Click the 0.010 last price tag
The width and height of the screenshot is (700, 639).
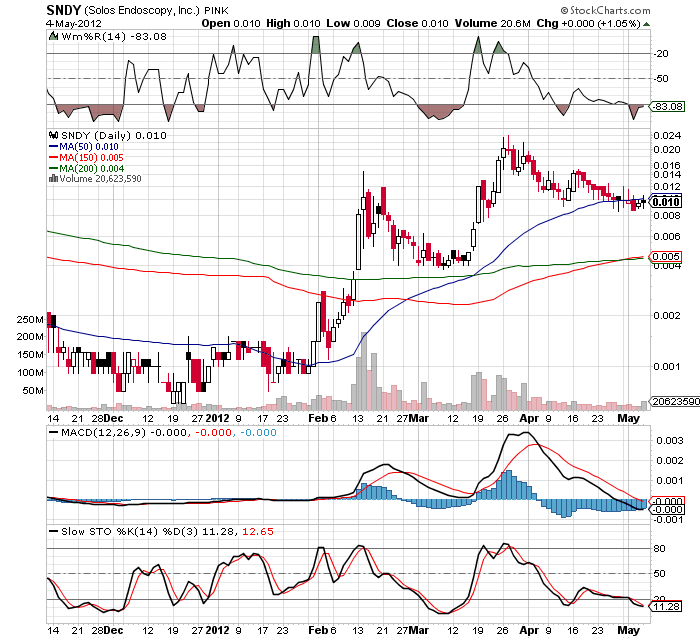click(x=666, y=202)
